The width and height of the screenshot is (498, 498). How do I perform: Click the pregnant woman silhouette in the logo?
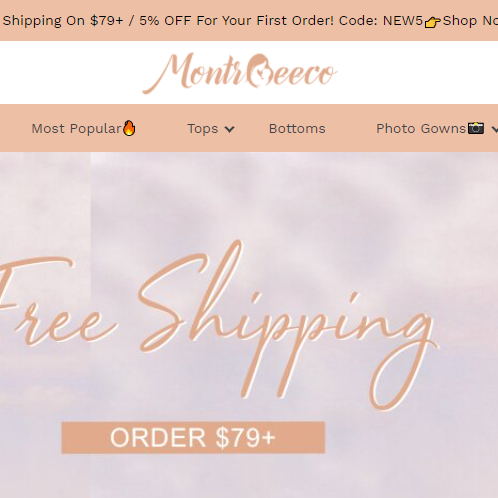[x=259, y=71]
